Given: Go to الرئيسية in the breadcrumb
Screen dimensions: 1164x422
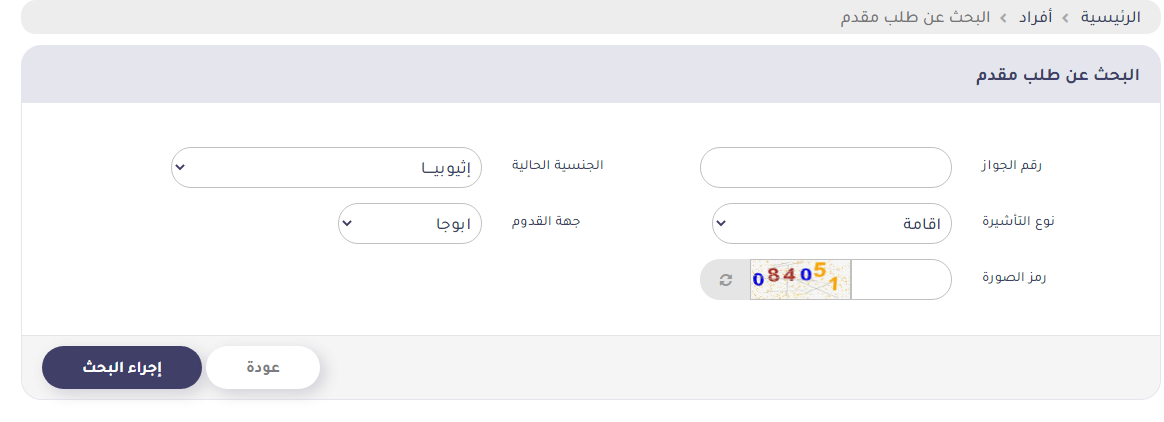Looking at the screenshot, I should point(1111,18).
